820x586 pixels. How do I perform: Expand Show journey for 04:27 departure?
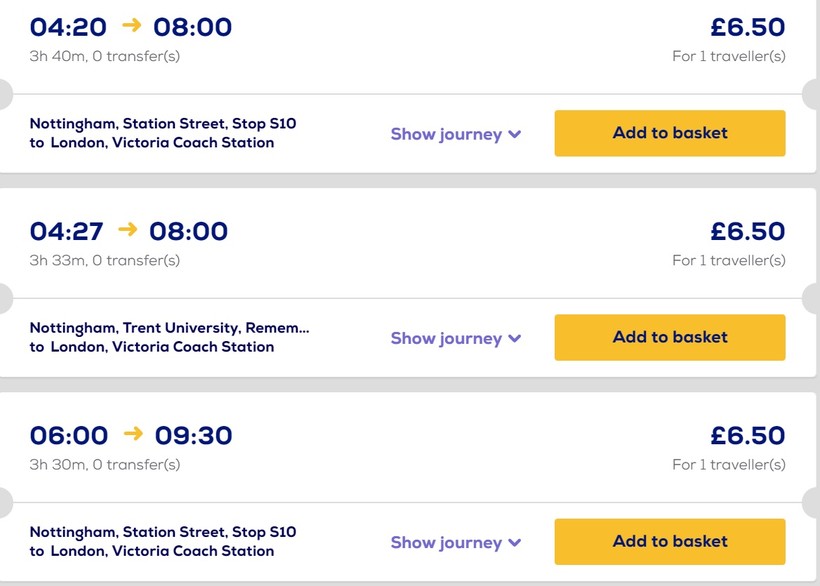pos(446,338)
